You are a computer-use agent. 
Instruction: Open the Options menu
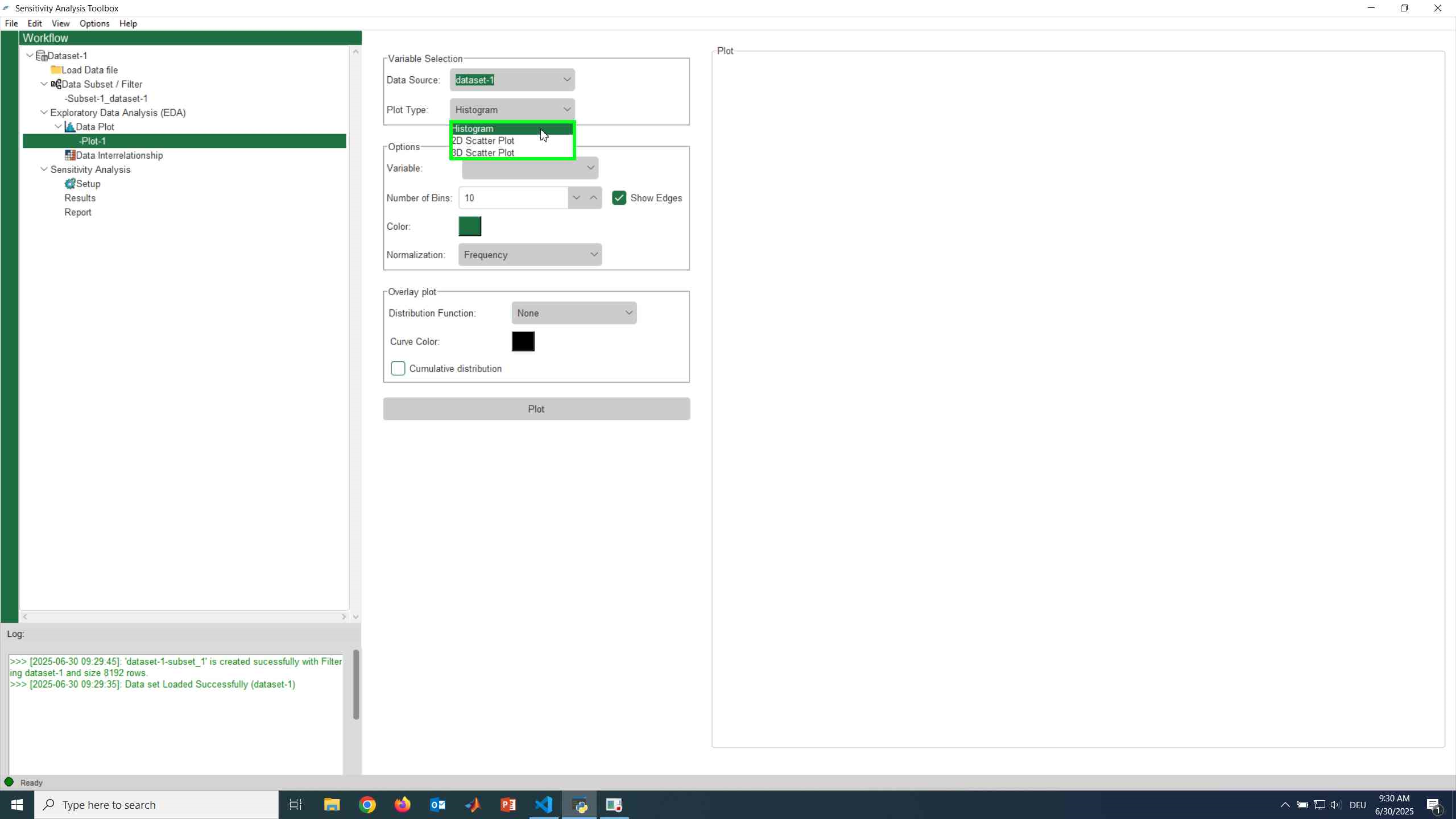click(94, 23)
